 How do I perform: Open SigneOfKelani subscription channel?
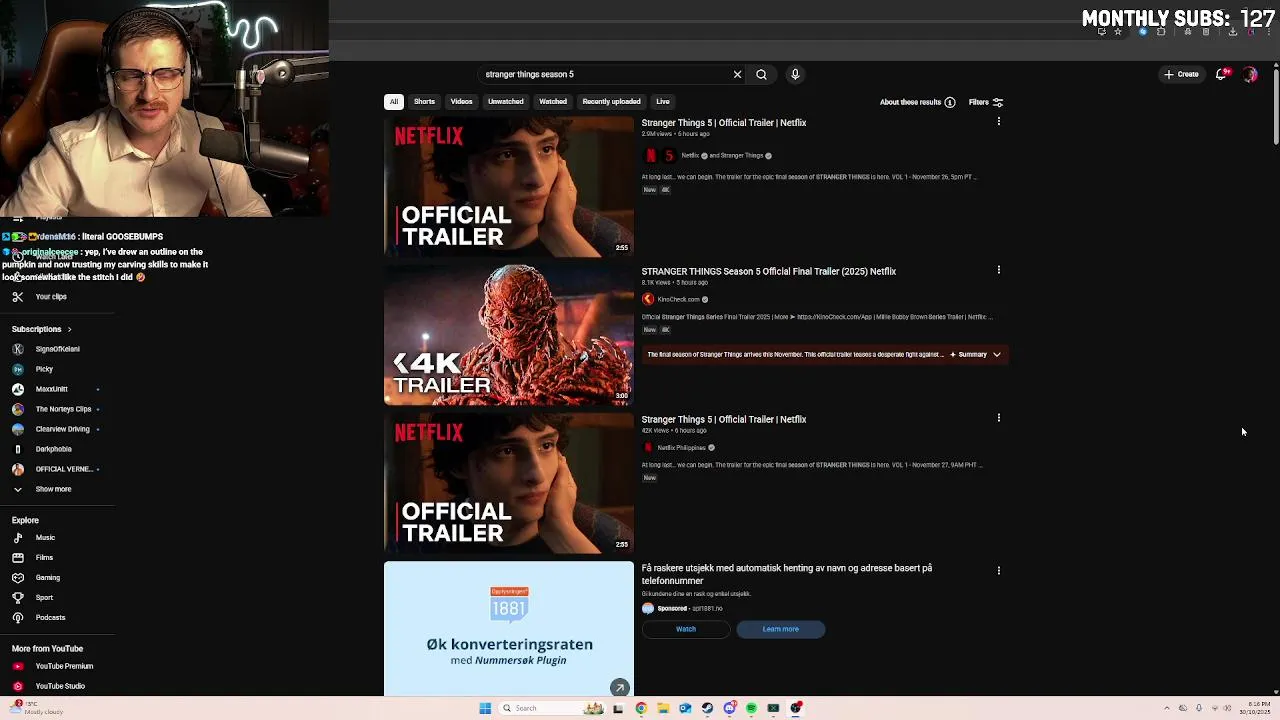pos(57,349)
